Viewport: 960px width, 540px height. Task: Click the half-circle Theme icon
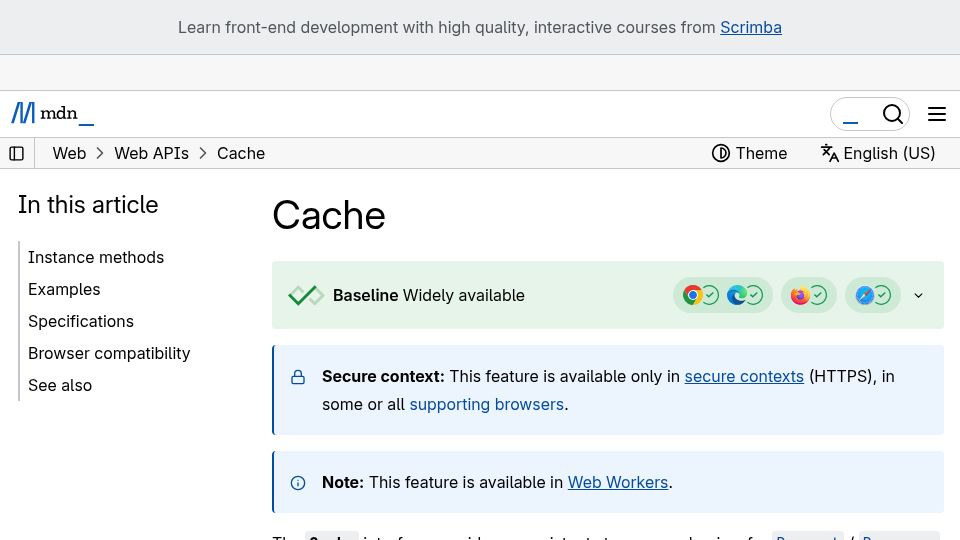[x=721, y=153]
